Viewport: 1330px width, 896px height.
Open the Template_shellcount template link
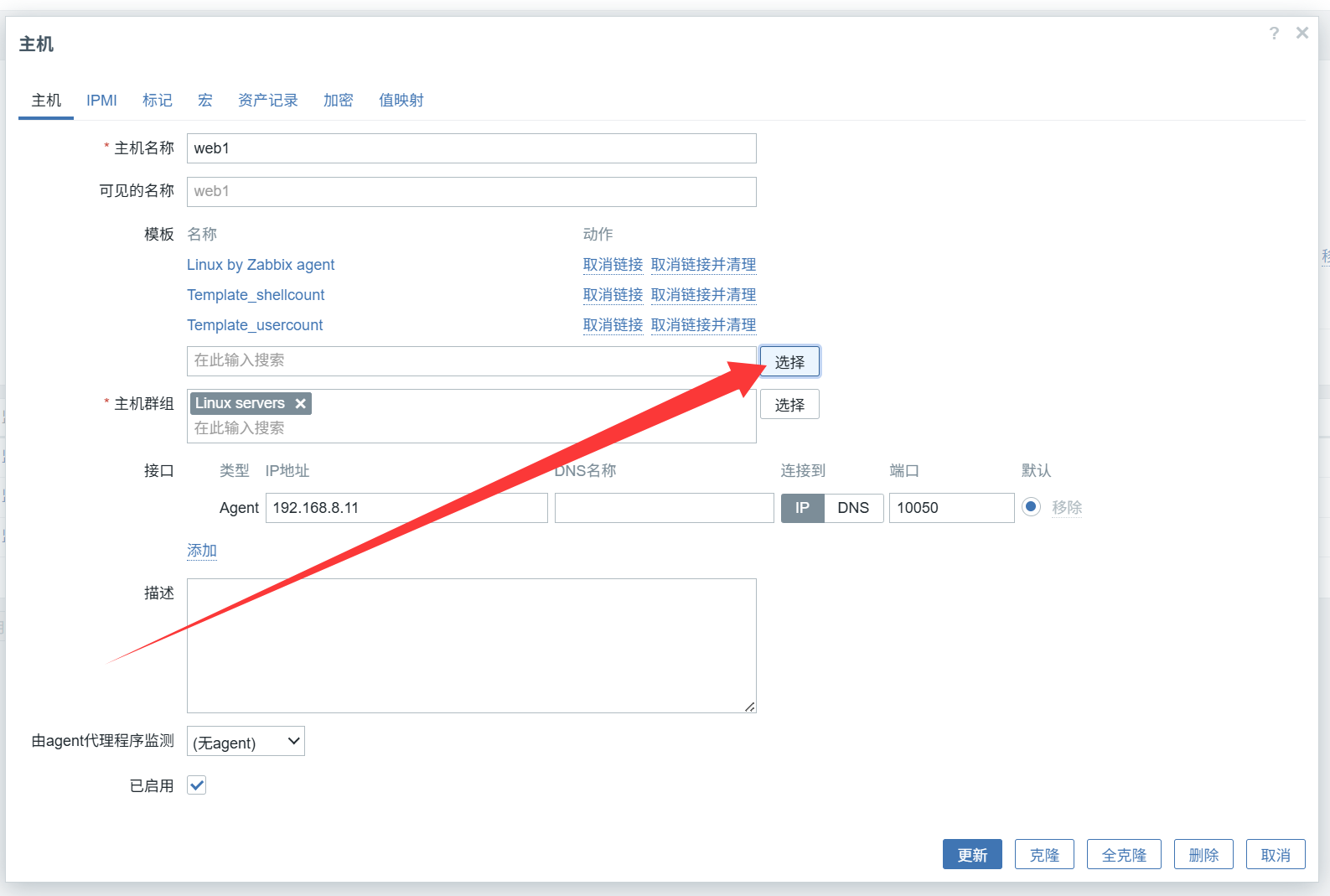click(256, 295)
